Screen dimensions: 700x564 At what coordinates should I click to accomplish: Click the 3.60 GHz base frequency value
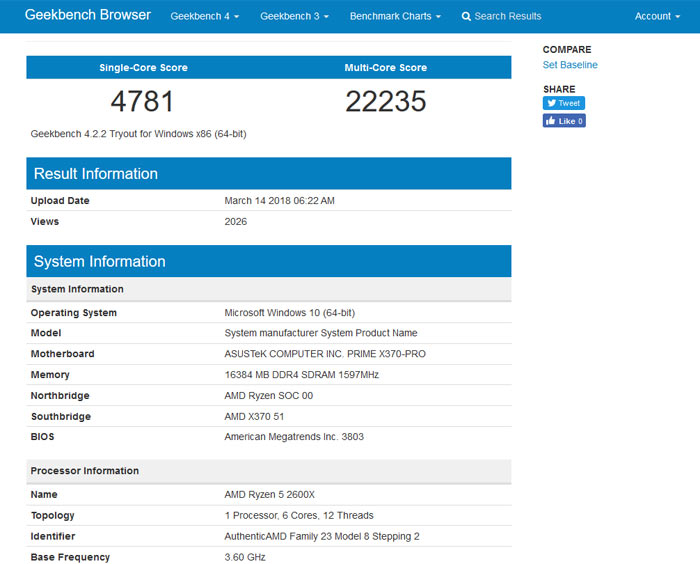point(245,557)
